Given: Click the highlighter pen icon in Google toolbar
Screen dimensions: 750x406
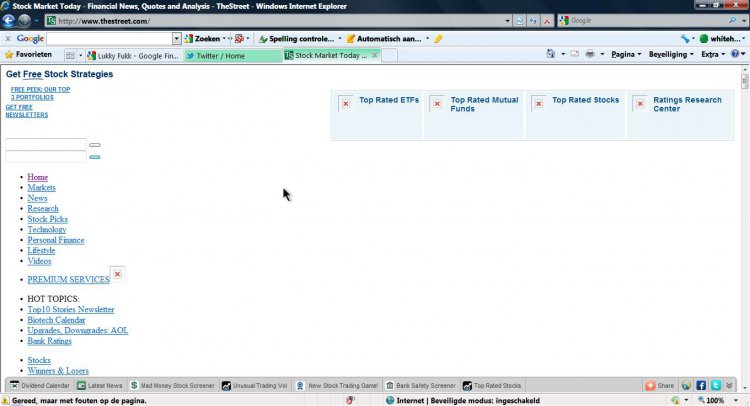Looking at the screenshot, I should pos(438,39).
